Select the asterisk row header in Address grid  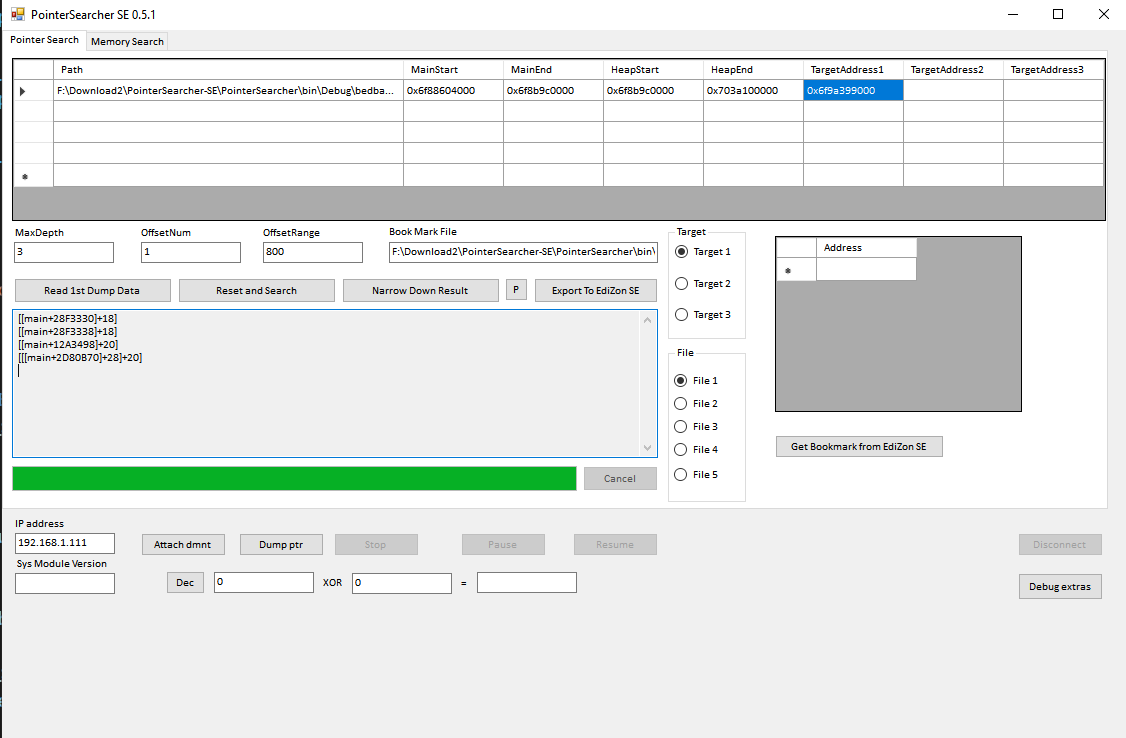(x=796, y=270)
